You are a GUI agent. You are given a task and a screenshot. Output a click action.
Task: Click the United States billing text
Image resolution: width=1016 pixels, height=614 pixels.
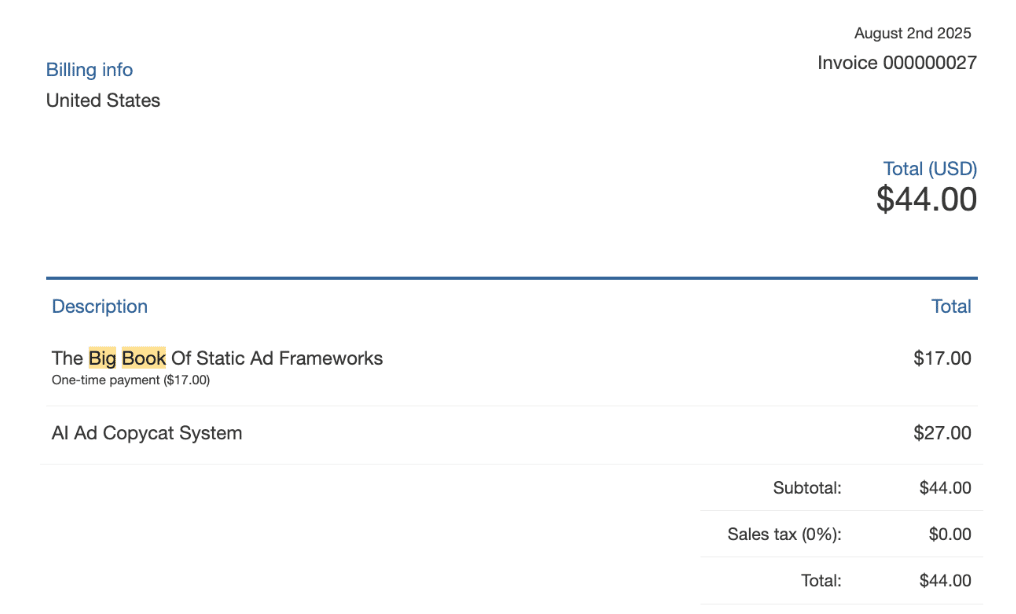103,101
